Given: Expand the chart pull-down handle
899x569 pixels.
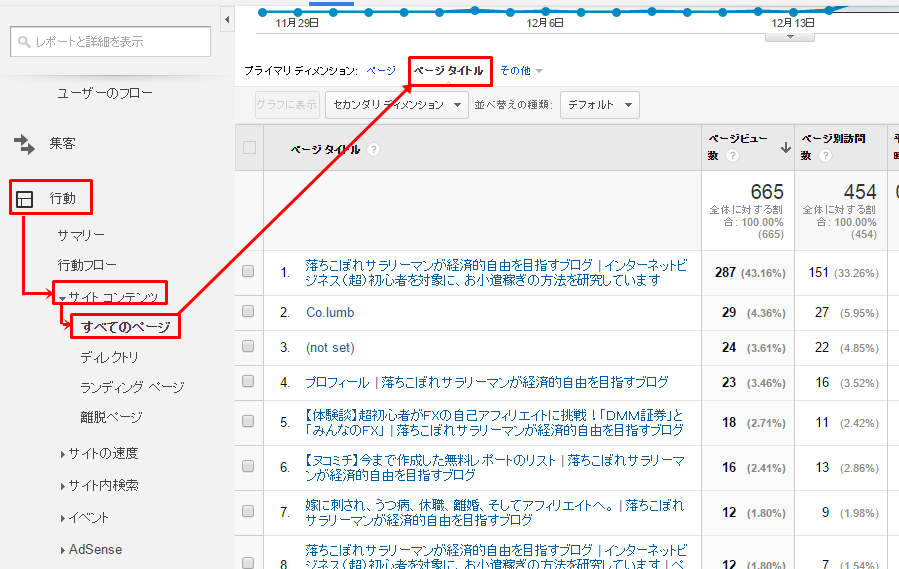Looking at the screenshot, I should tap(790, 37).
